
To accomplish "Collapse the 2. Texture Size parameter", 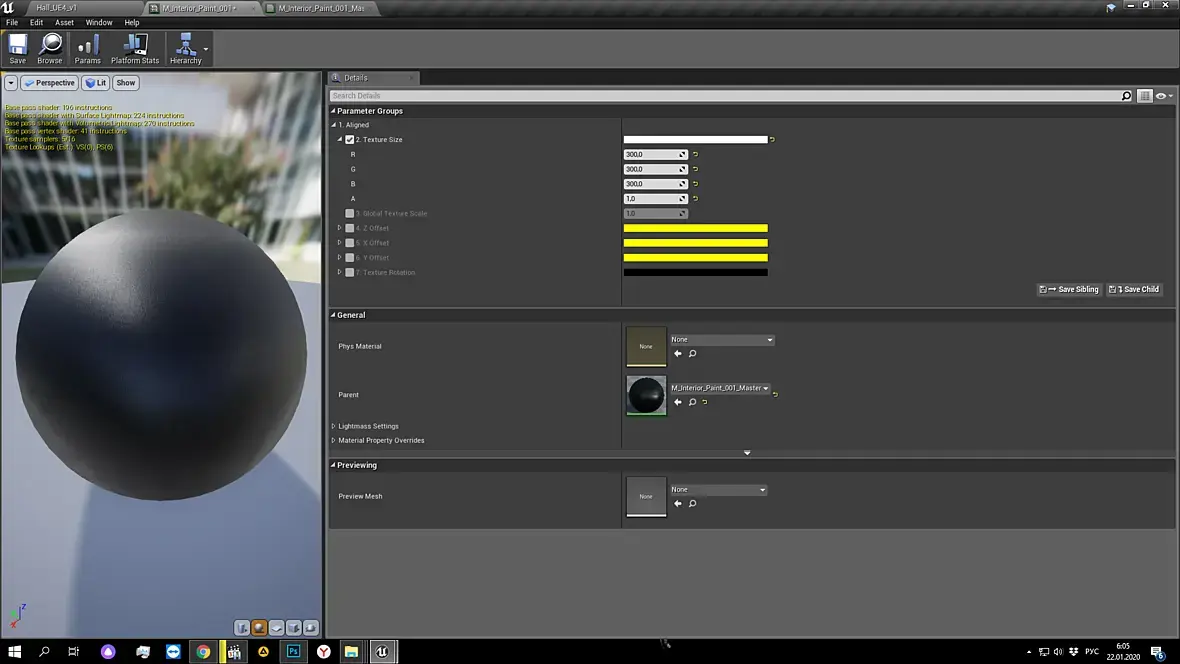I will pyautogui.click(x=339, y=139).
